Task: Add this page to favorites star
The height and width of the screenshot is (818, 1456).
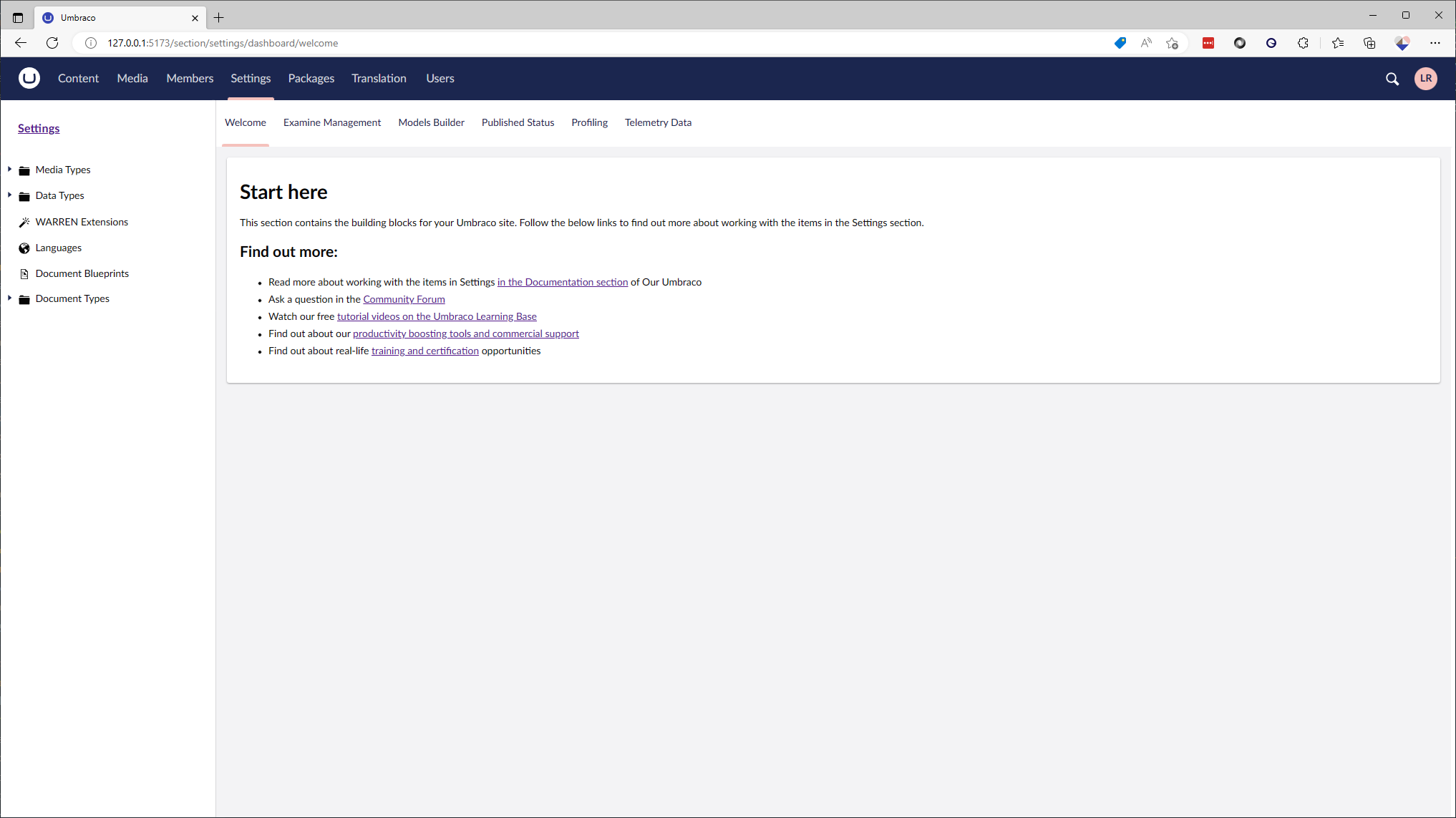Action: click(1172, 43)
